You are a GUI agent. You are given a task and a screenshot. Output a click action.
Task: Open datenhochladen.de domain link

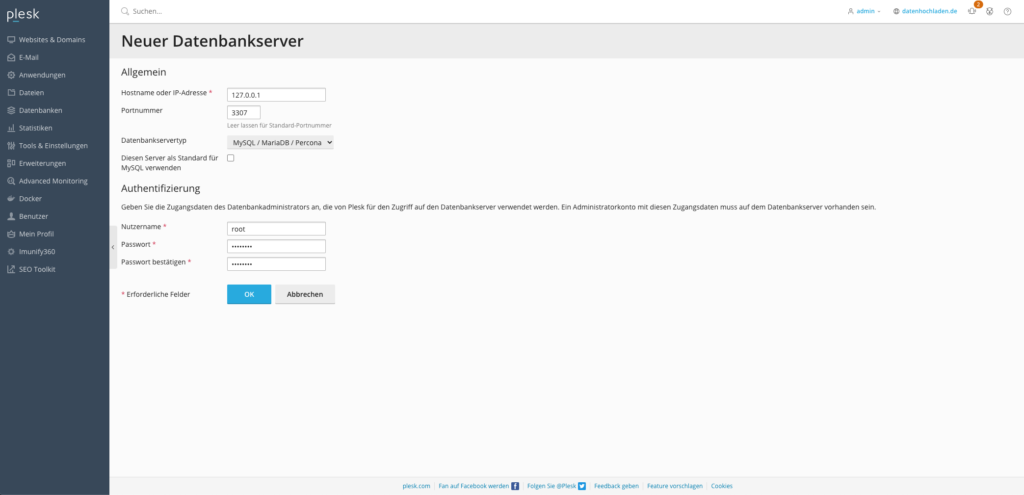point(929,11)
